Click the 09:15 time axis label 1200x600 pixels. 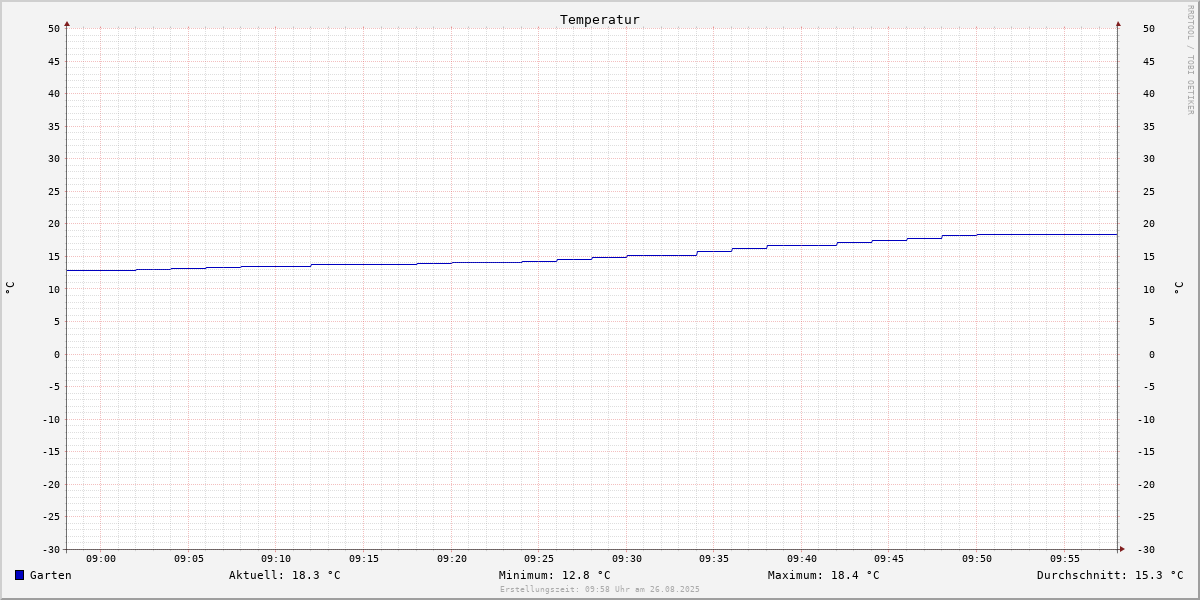(x=364, y=559)
